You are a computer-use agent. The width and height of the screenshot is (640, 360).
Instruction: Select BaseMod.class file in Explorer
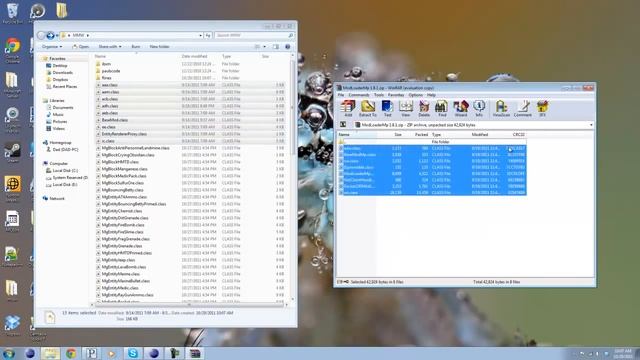click(x=115, y=120)
